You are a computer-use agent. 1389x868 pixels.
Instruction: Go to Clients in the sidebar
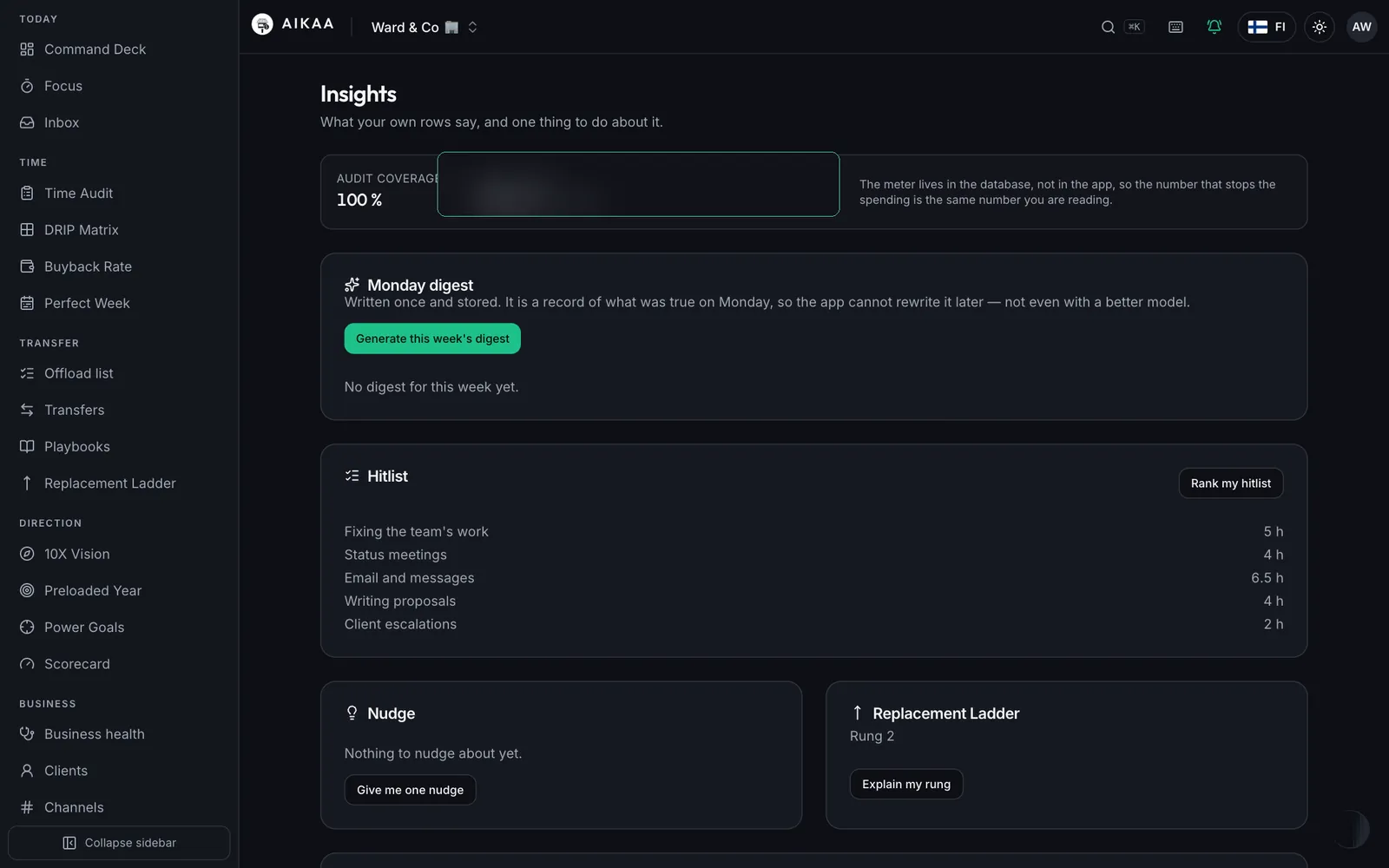point(119,771)
